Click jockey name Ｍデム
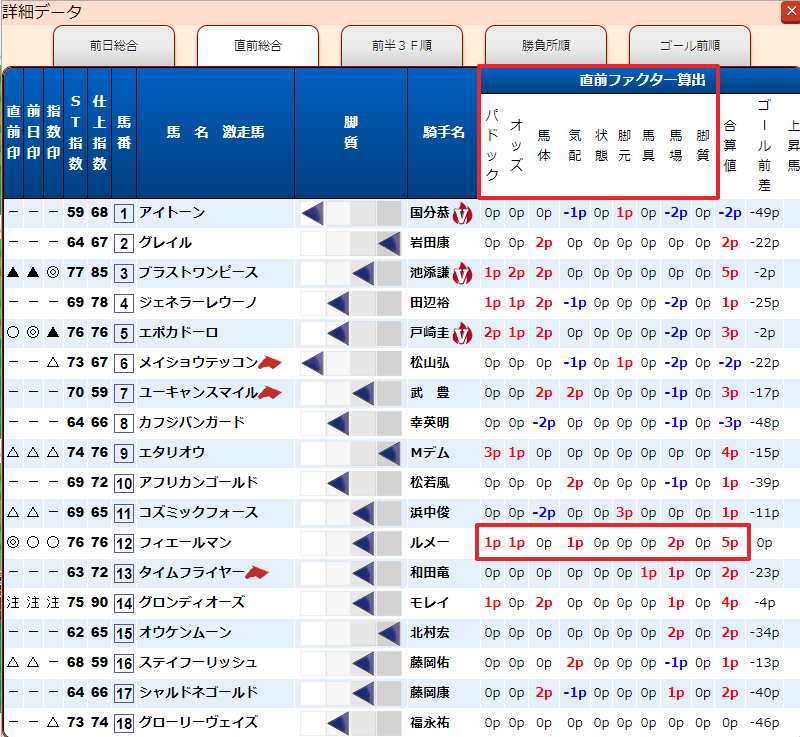The image size is (800, 737). (x=430, y=453)
